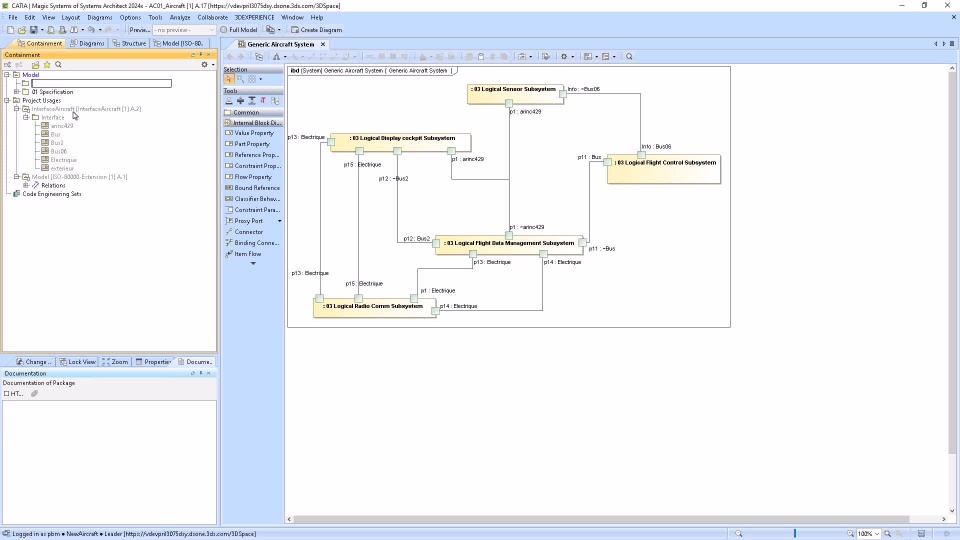Select the Electrique tree item

pos(64,160)
